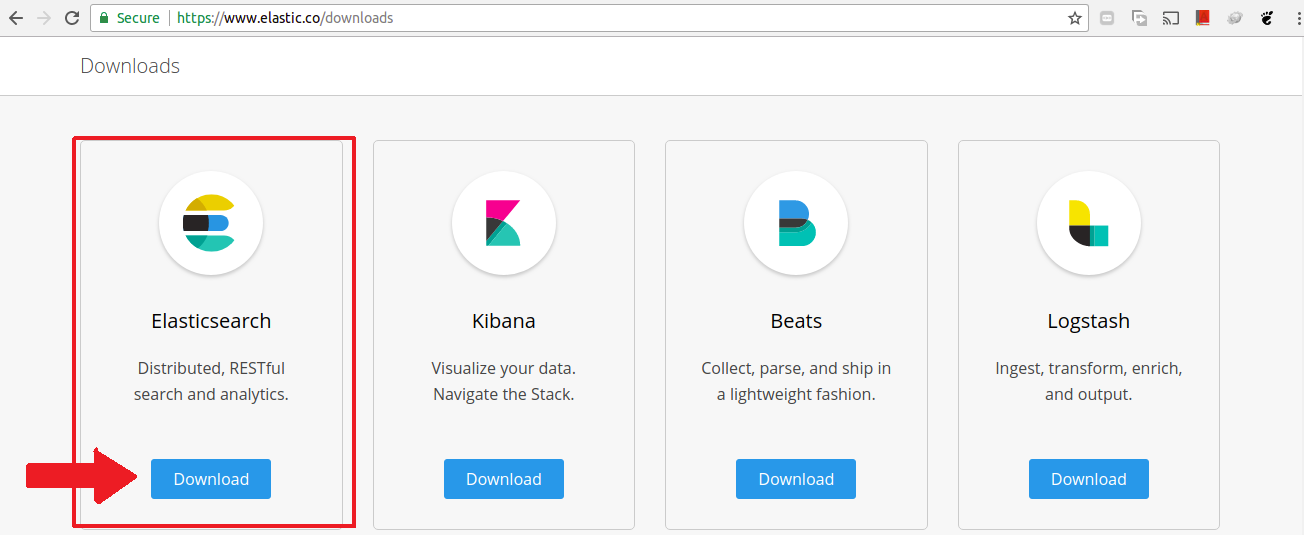Download Elasticsearch
1304x535 pixels.
[211, 479]
